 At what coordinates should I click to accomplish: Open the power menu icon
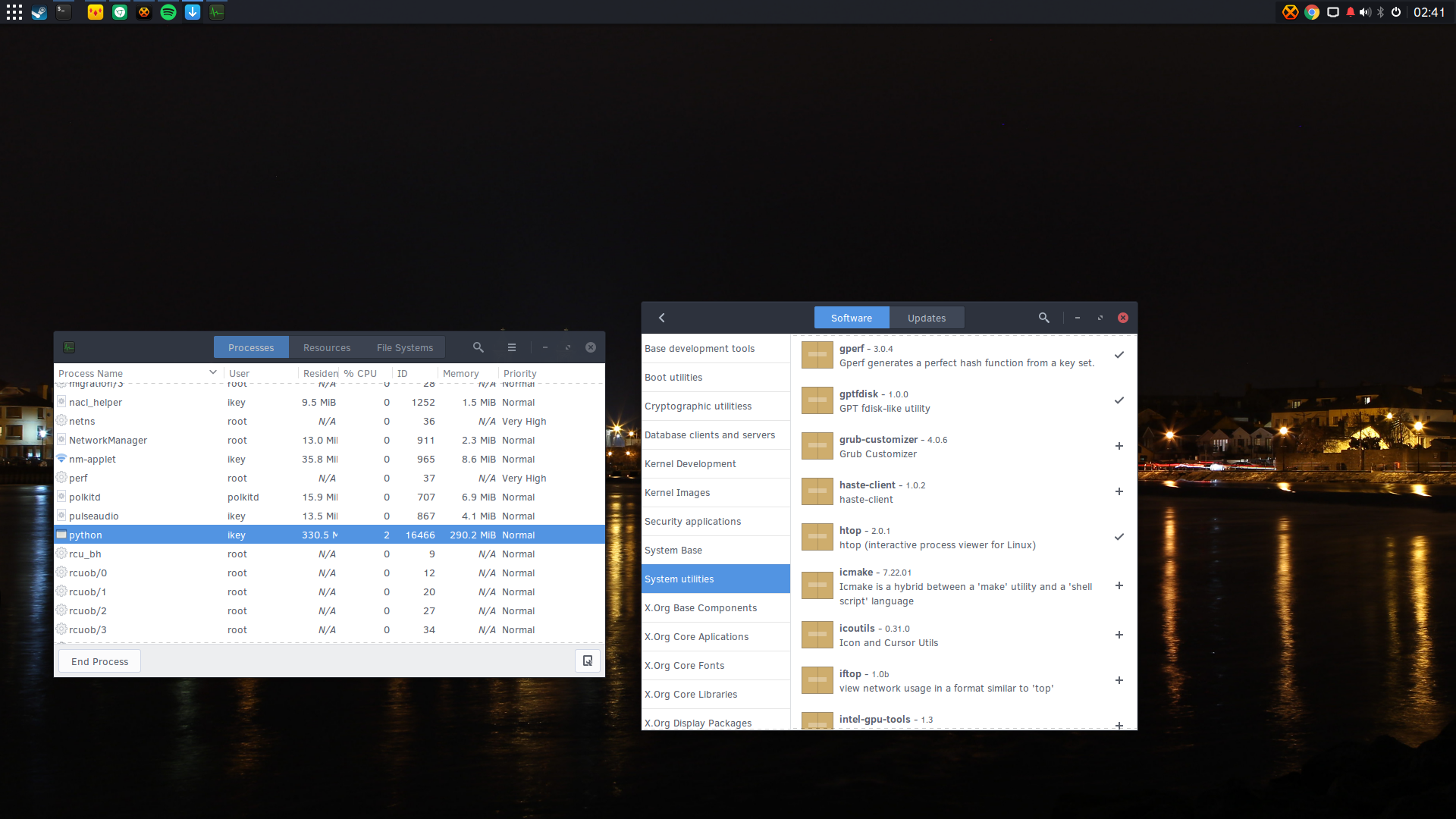1396,12
